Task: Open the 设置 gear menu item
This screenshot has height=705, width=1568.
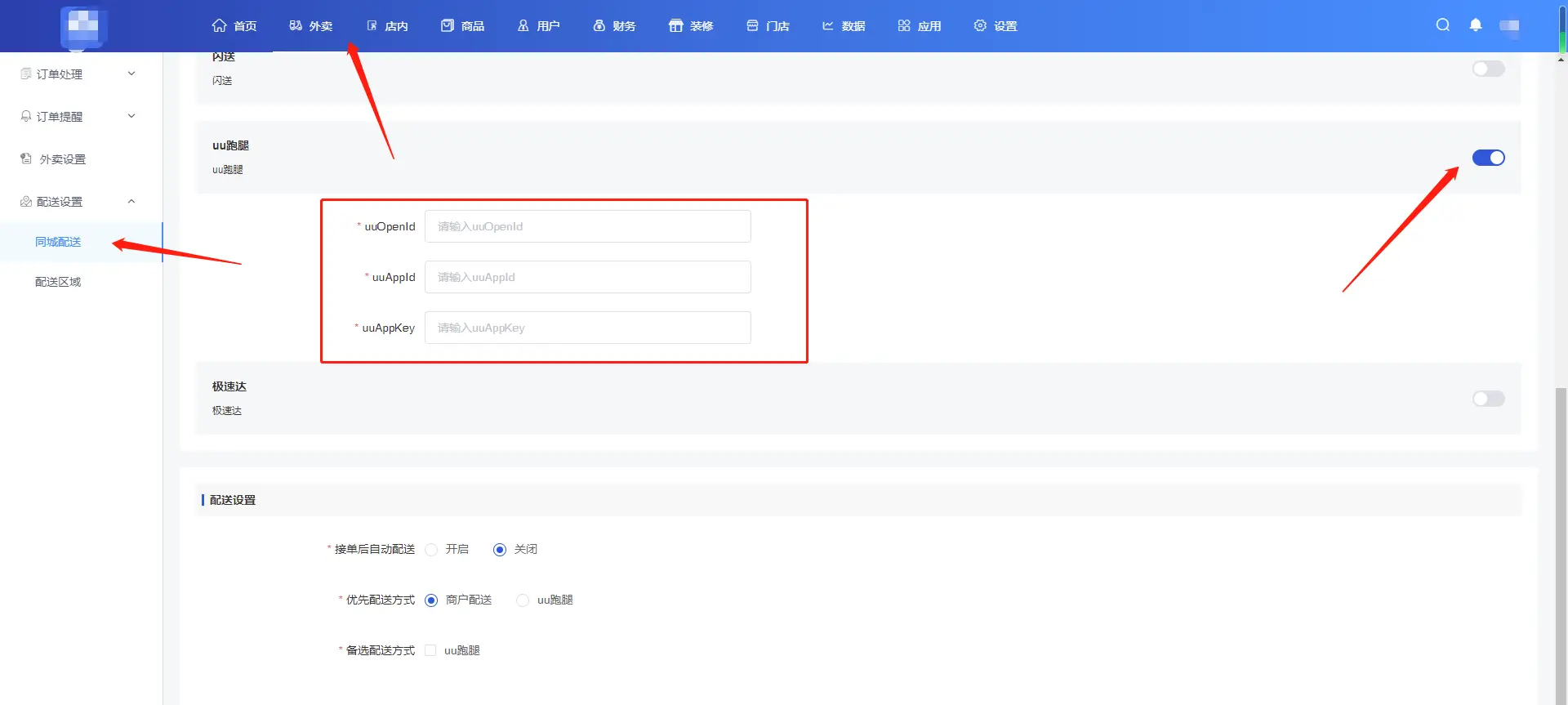Action: pos(996,26)
